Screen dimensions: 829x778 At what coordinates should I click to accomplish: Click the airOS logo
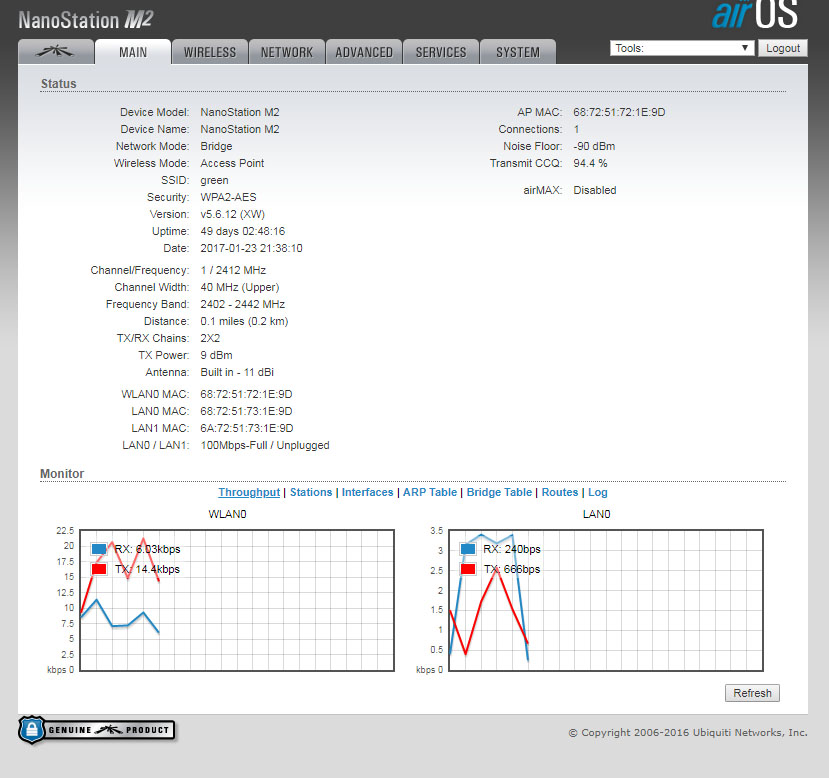[754, 14]
